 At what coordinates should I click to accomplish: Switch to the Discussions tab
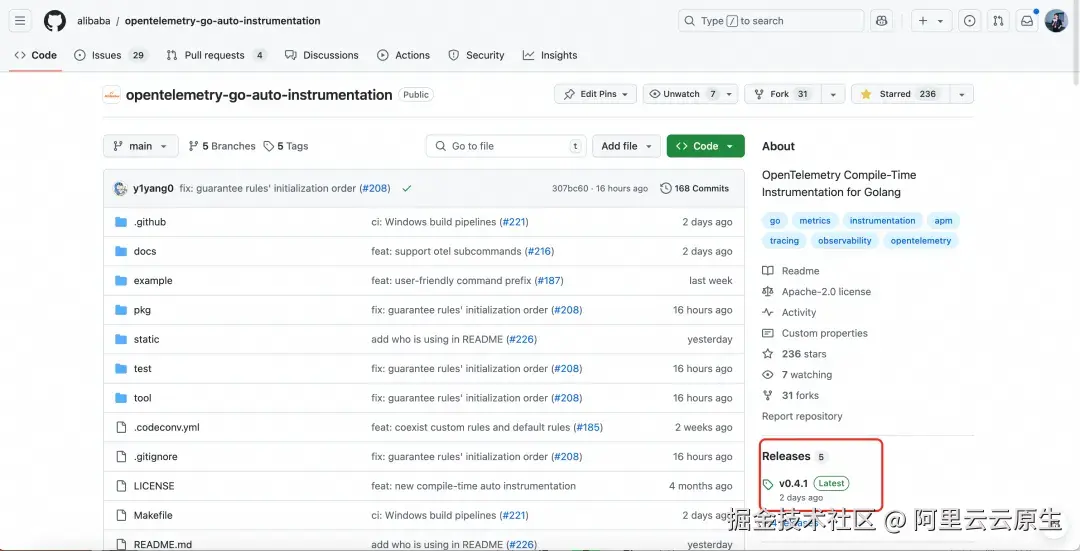tap(322, 55)
